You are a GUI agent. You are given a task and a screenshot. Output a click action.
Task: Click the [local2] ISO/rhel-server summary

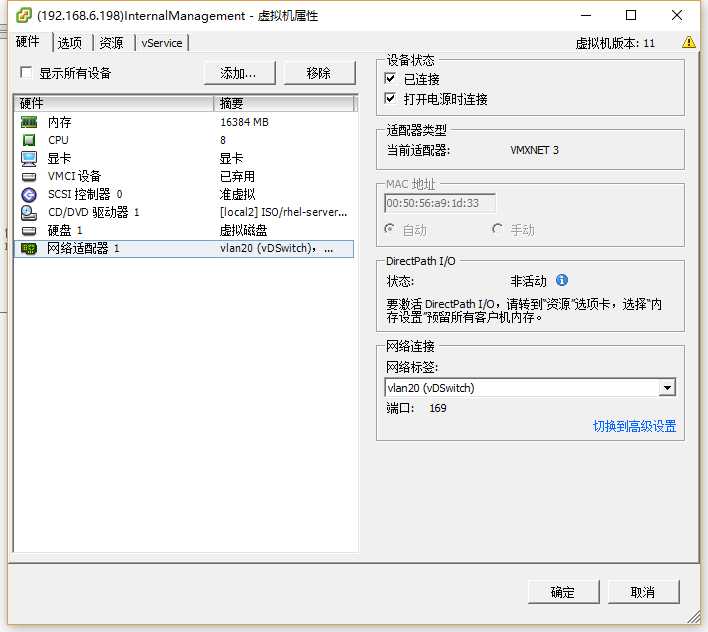[x=284, y=212]
